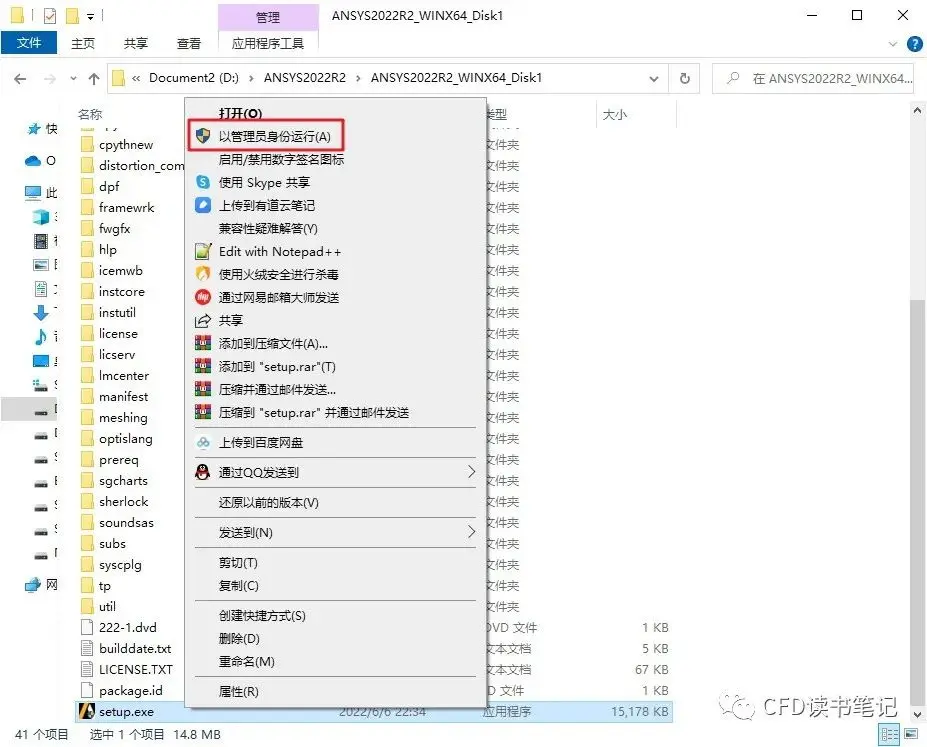
Task: Select the LICENSE.TXT file
Action: [x=135, y=670]
